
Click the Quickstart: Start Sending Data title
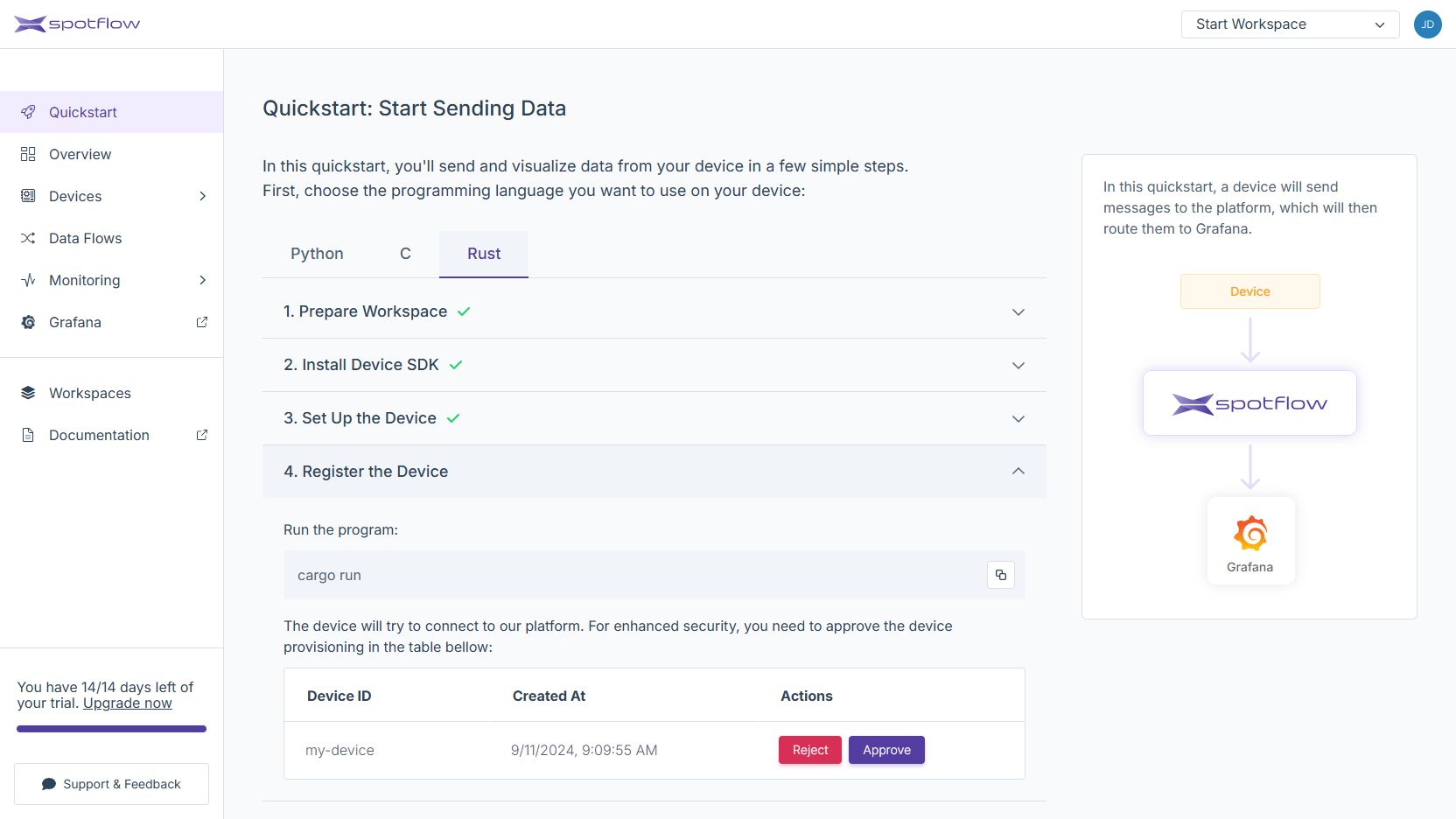coord(414,108)
